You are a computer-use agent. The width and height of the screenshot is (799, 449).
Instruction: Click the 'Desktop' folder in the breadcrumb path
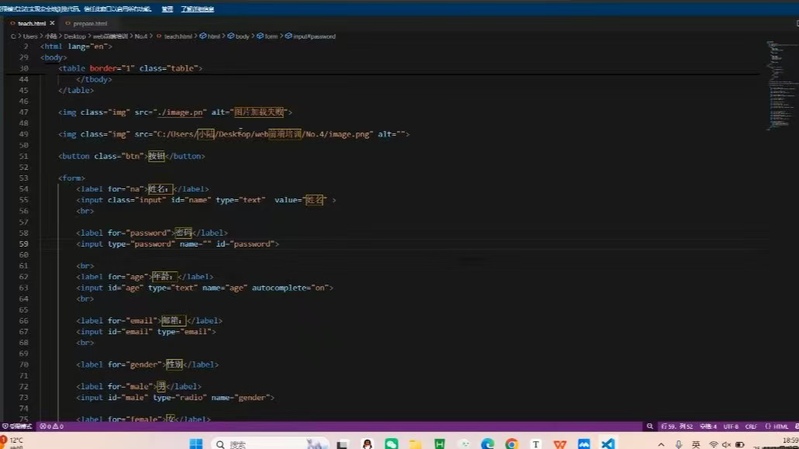click(x=75, y=36)
